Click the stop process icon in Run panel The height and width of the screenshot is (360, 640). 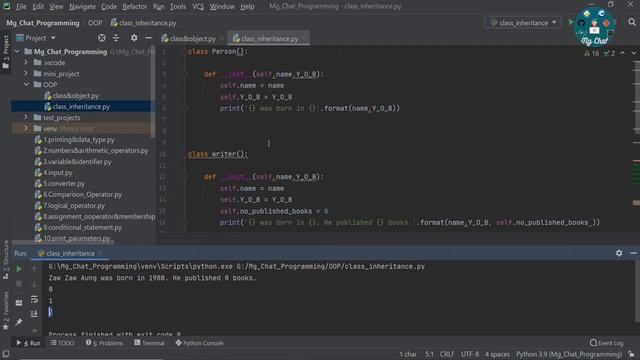point(19,284)
